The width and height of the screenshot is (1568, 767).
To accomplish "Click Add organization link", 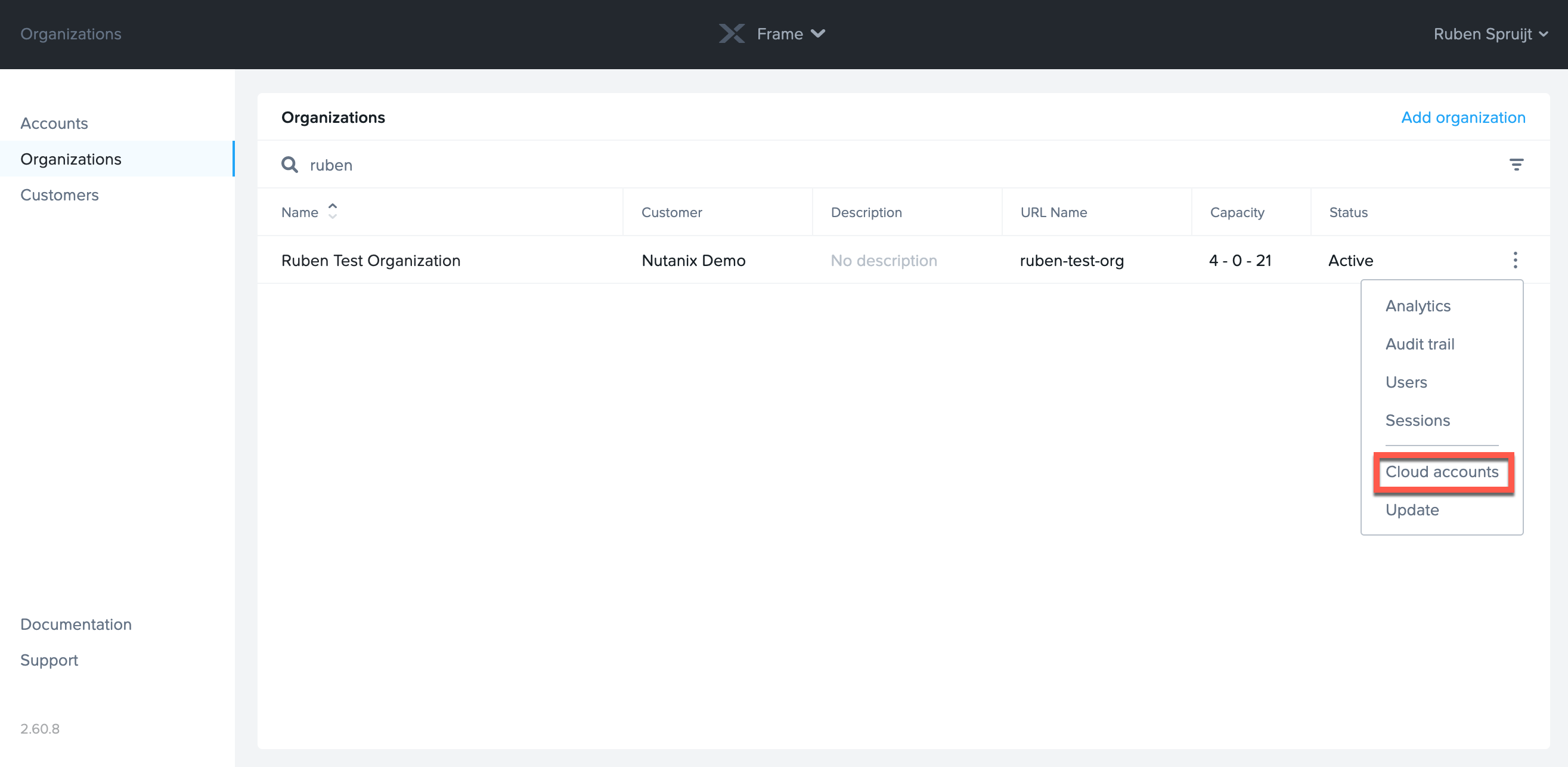I will [x=1462, y=117].
